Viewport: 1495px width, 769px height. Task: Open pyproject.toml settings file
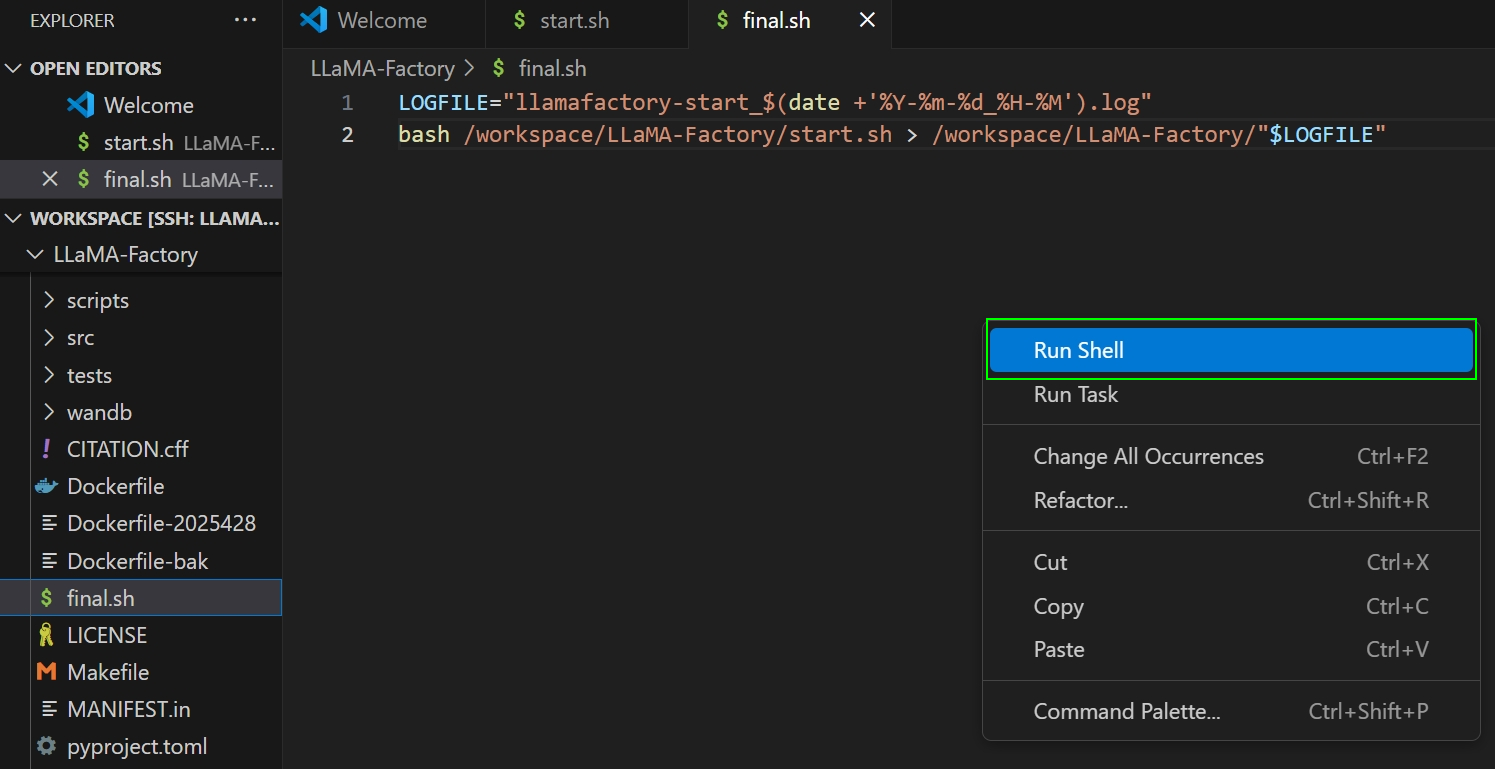coord(137,747)
